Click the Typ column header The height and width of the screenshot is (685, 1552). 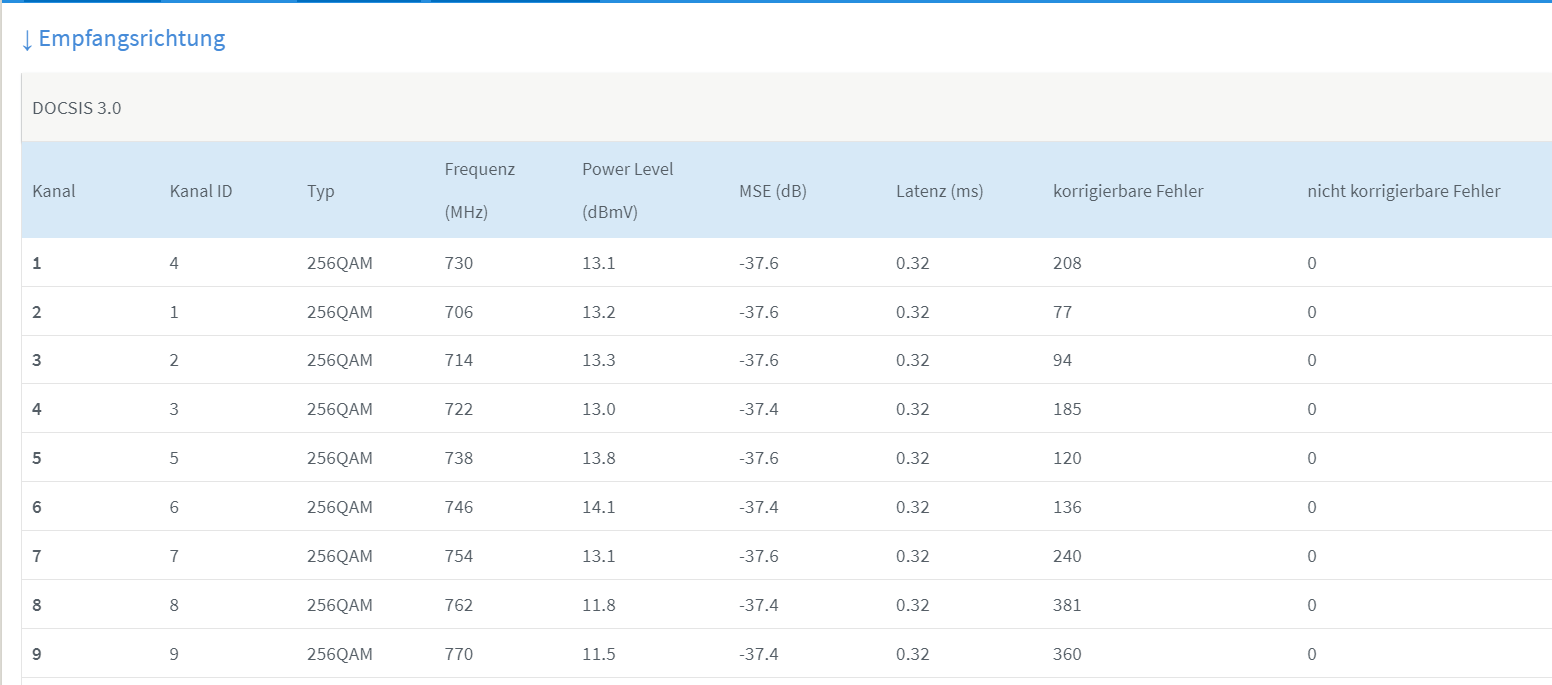coord(321,191)
